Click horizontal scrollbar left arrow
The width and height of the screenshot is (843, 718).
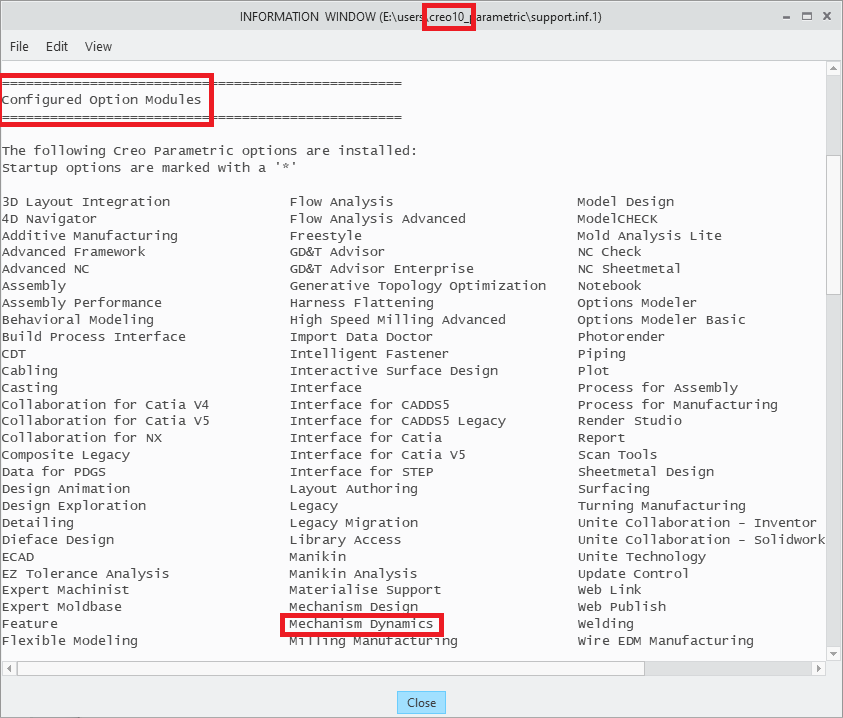coord(9,669)
